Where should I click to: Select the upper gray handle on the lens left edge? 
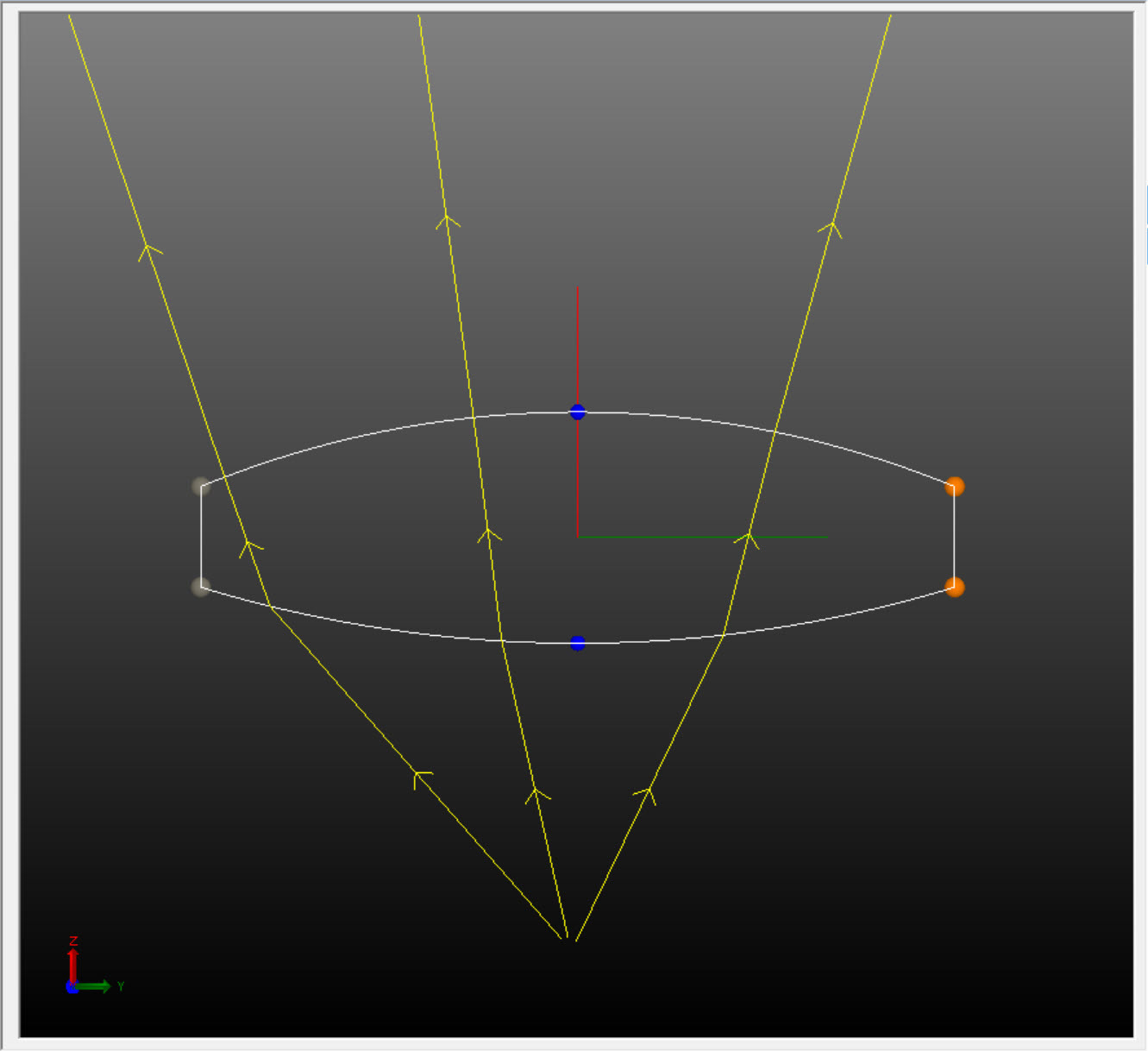click(201, 487)
